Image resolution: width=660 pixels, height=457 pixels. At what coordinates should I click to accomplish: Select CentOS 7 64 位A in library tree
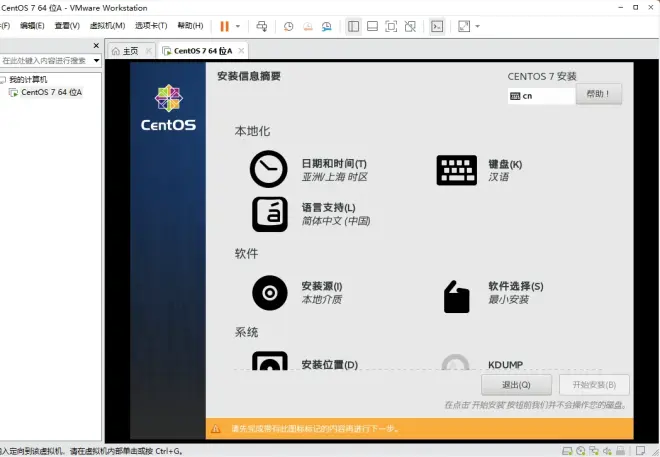[51, 92]
